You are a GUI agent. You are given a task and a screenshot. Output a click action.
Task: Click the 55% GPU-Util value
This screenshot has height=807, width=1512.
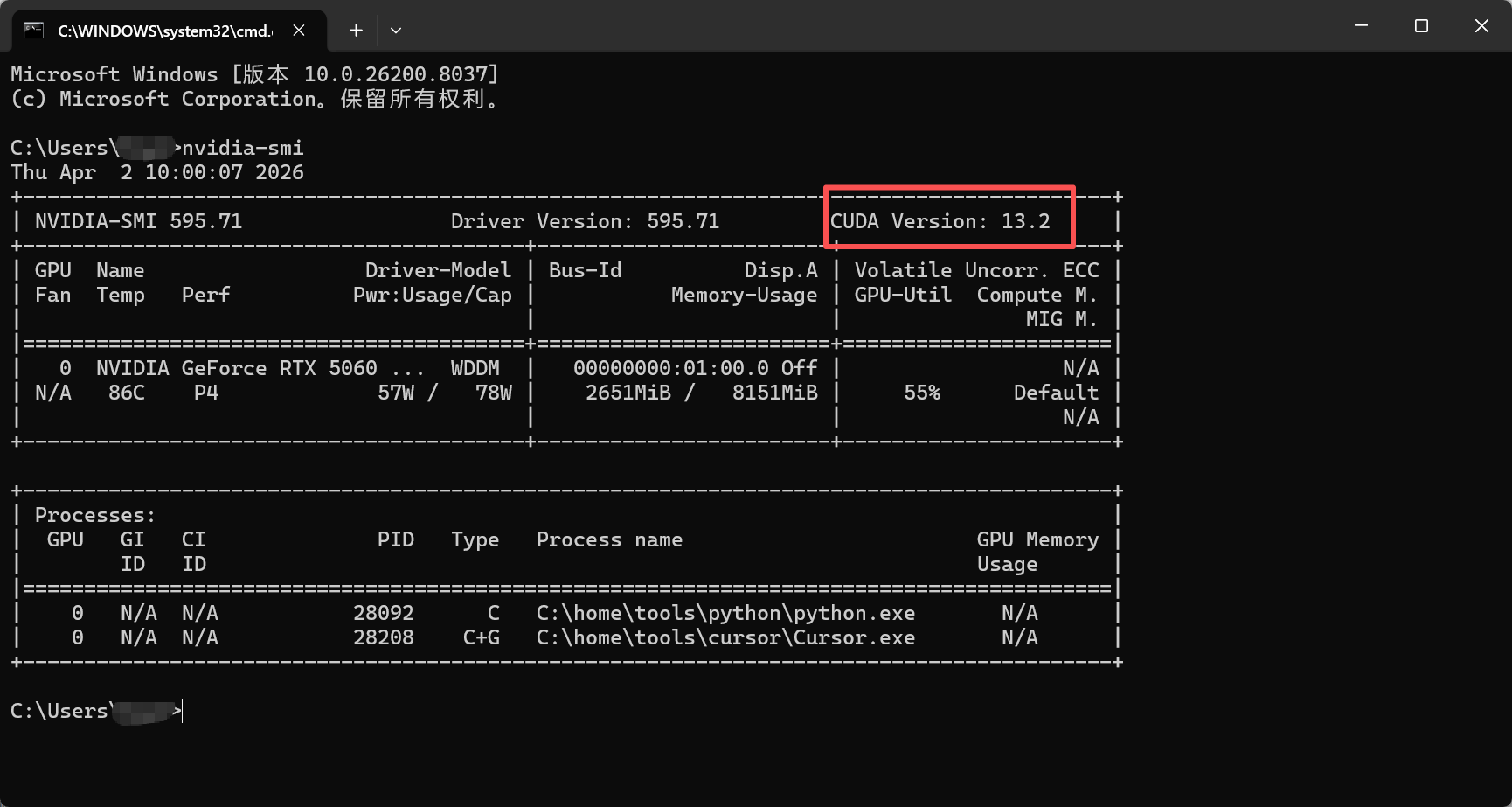click(922, 393)
